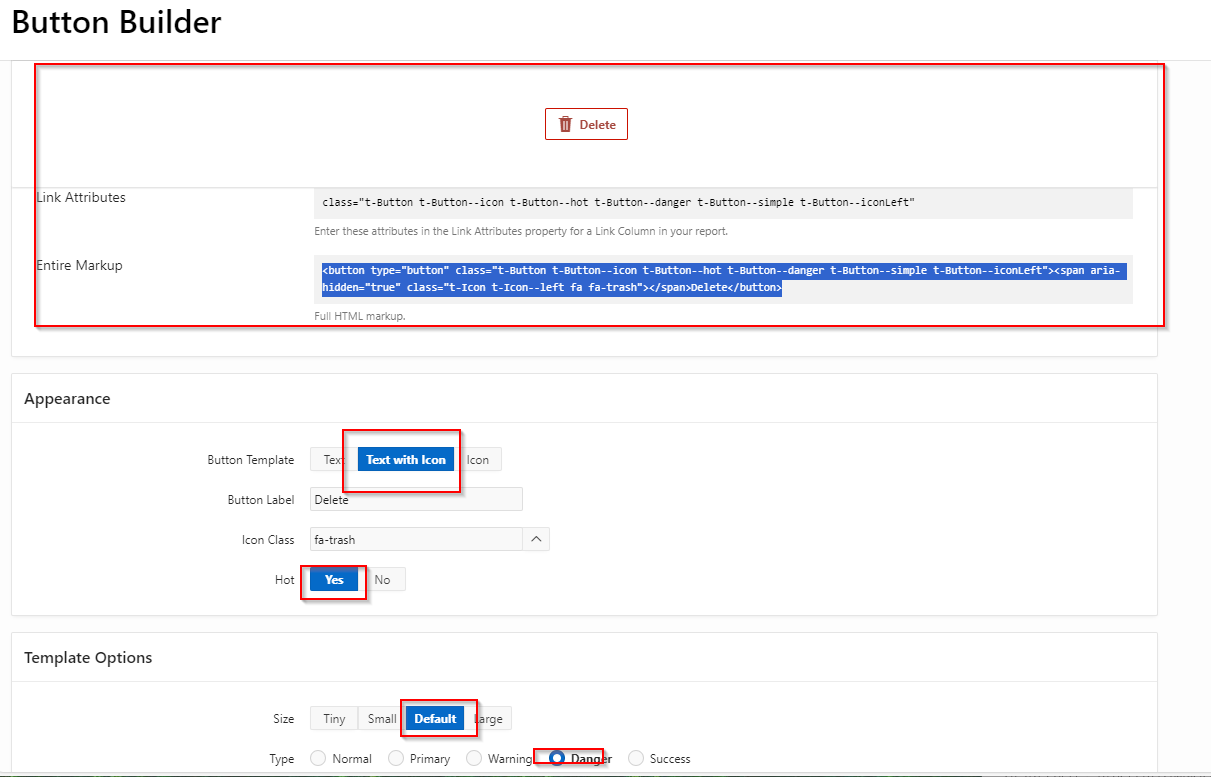Click the Link Attributes class code box
This screenshot has width=1211, height=777.
click(x=723, y=203)
